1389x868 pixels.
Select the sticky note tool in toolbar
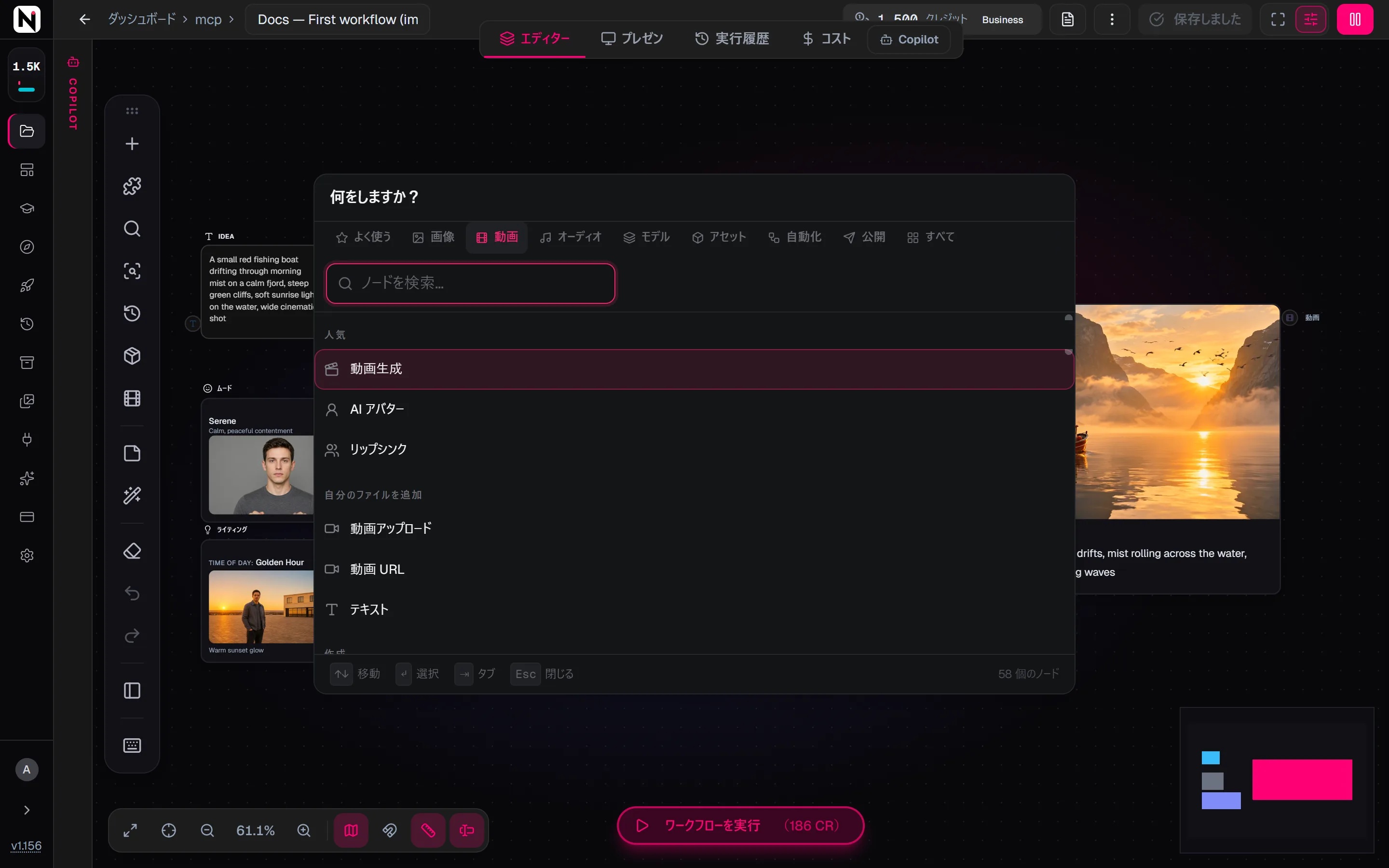(132, 453)
